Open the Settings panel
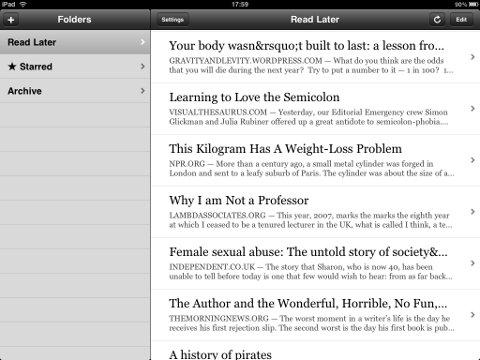The image size is (480, 360). (173, 20)
